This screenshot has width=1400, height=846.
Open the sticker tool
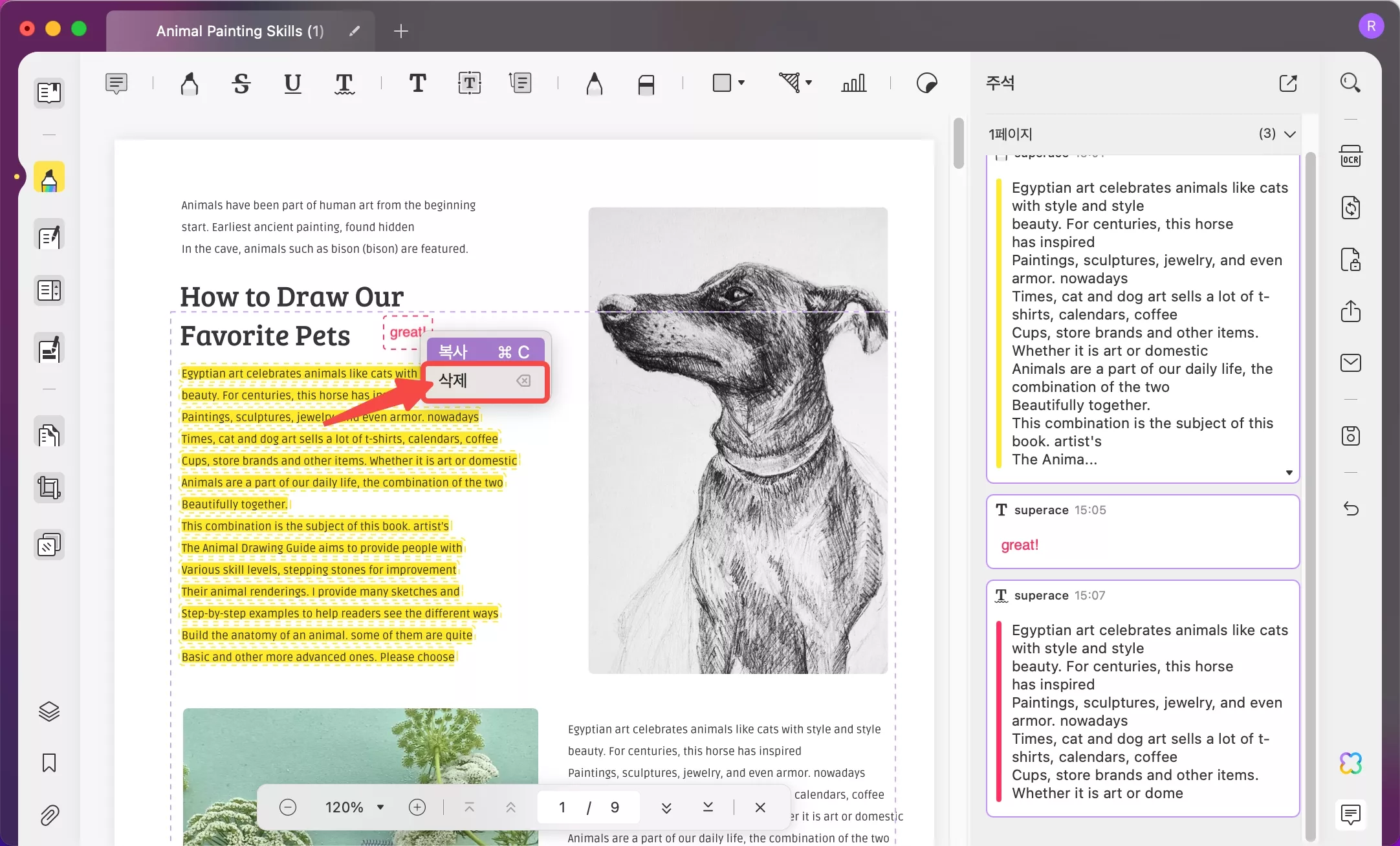[x=926, y=83]
